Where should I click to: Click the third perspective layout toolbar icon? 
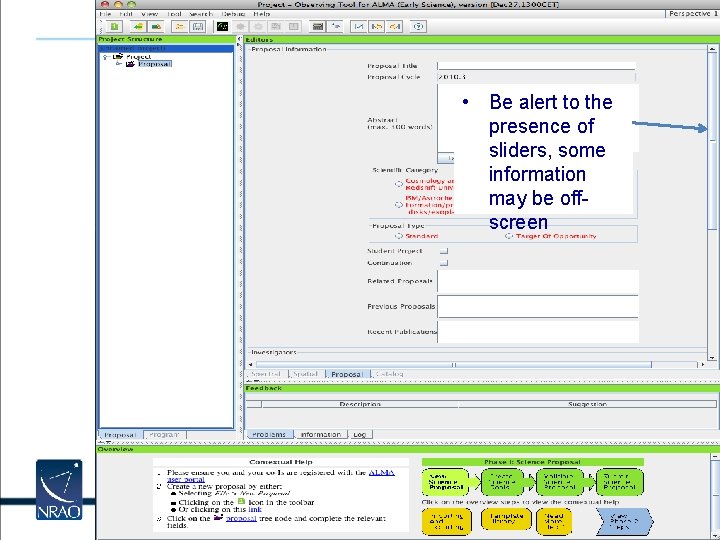tap(394, 27)
